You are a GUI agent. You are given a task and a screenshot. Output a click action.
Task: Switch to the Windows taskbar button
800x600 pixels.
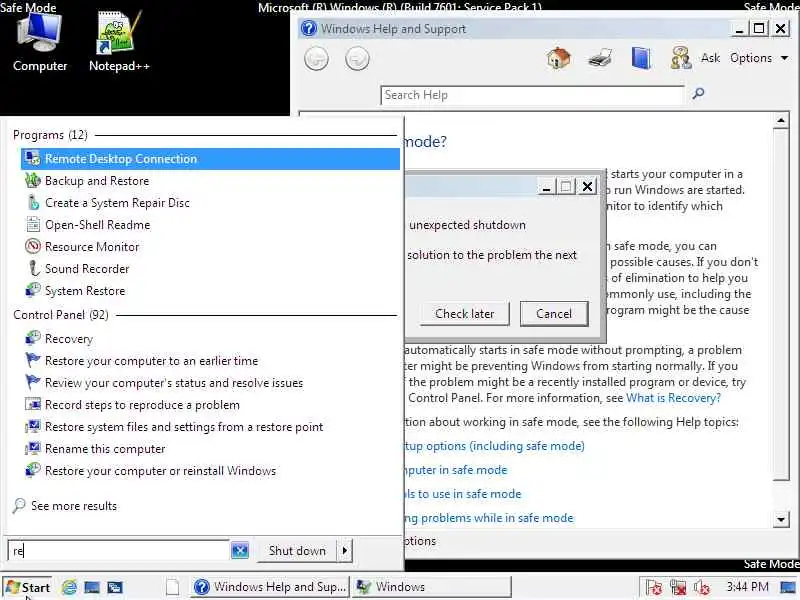pyautogui.click(x=432, y=587)
